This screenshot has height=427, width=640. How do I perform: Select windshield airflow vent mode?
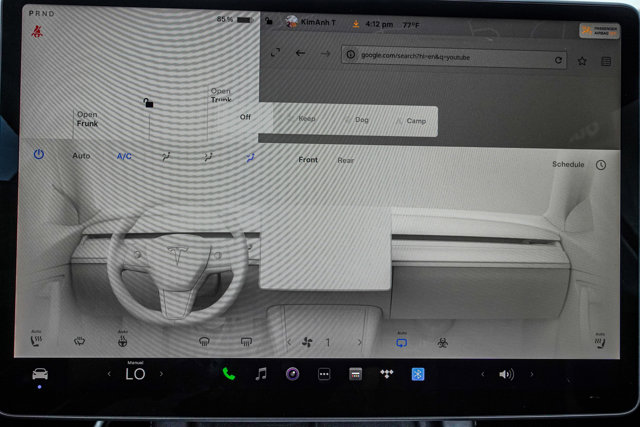point(166,156)
